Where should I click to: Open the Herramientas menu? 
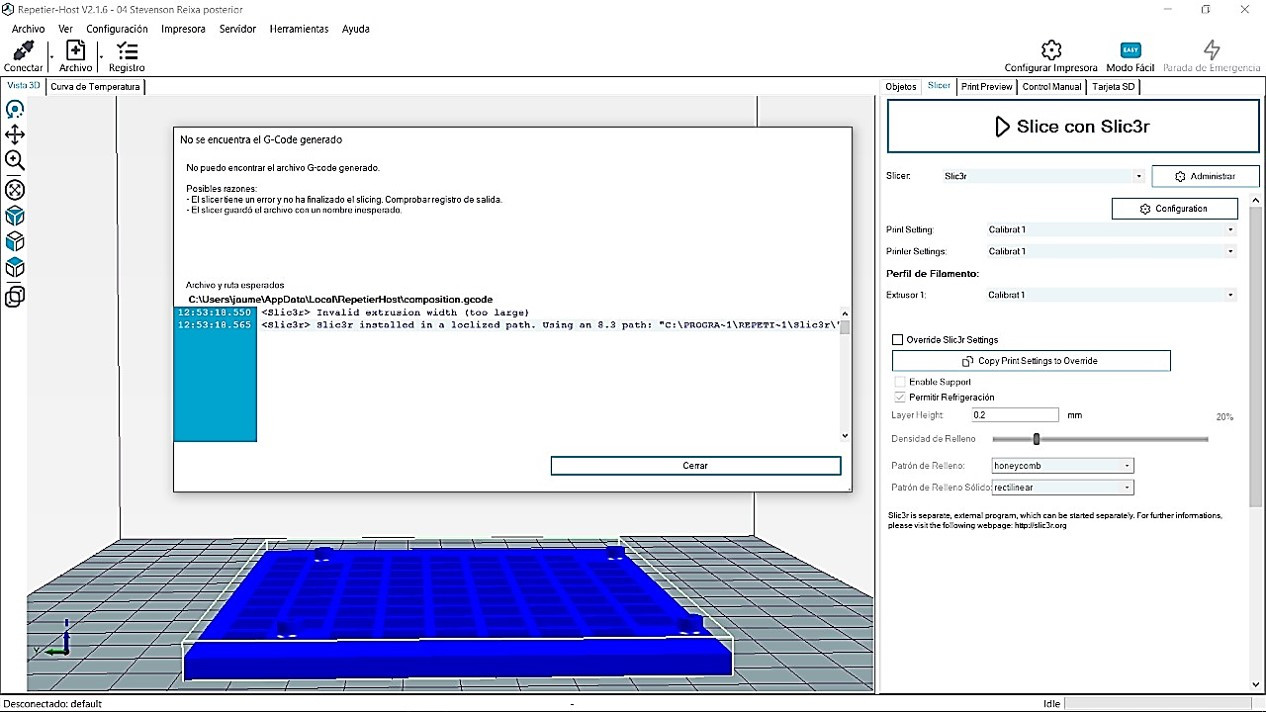298,29
